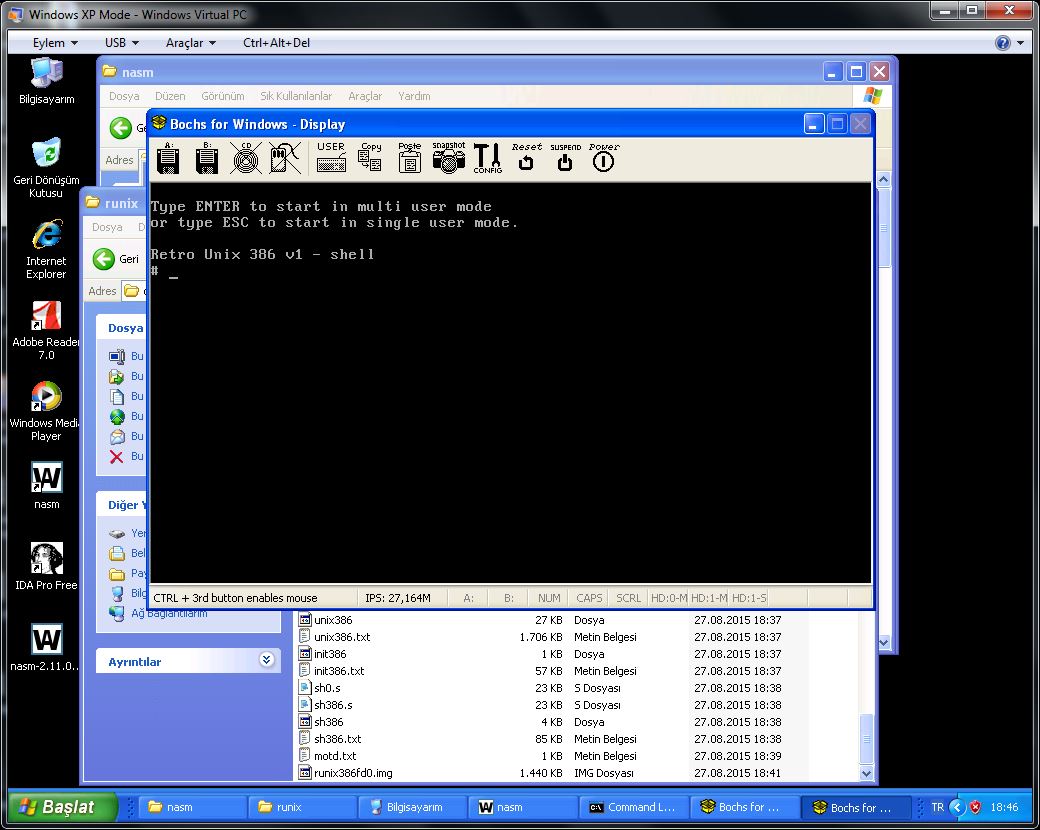The height and width of the screenshot is (830, 1040).
Task: Send Ctrl+Alt+Del to virtual machine
Action: [276, 43]
